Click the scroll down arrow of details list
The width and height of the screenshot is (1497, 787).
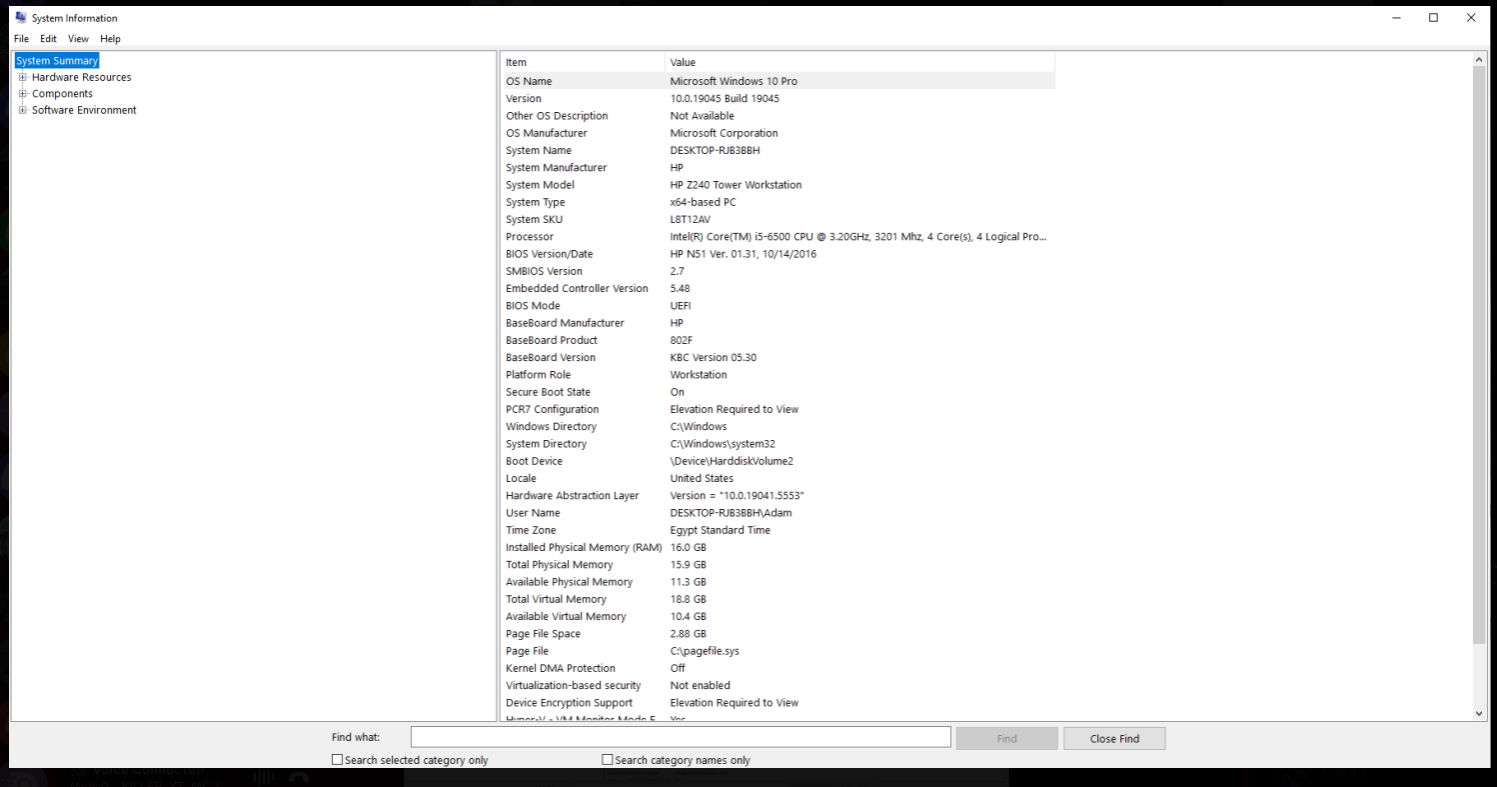1480,712
